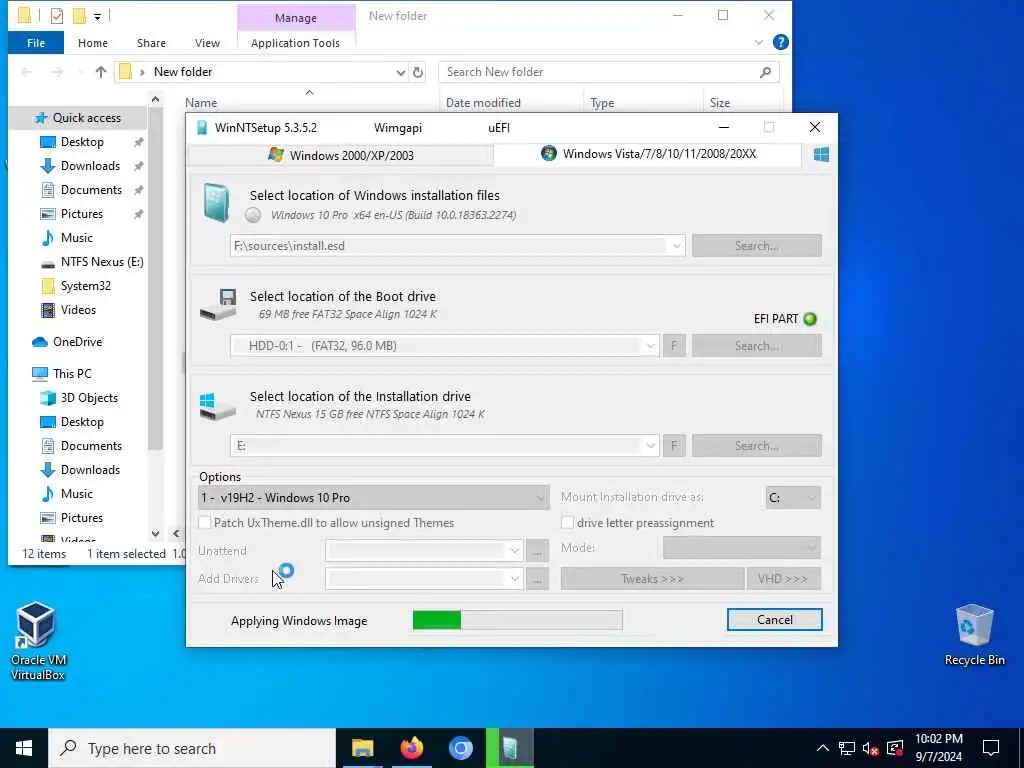
Task: Click the Windows installation files box icon
Action: pos(216,203)
